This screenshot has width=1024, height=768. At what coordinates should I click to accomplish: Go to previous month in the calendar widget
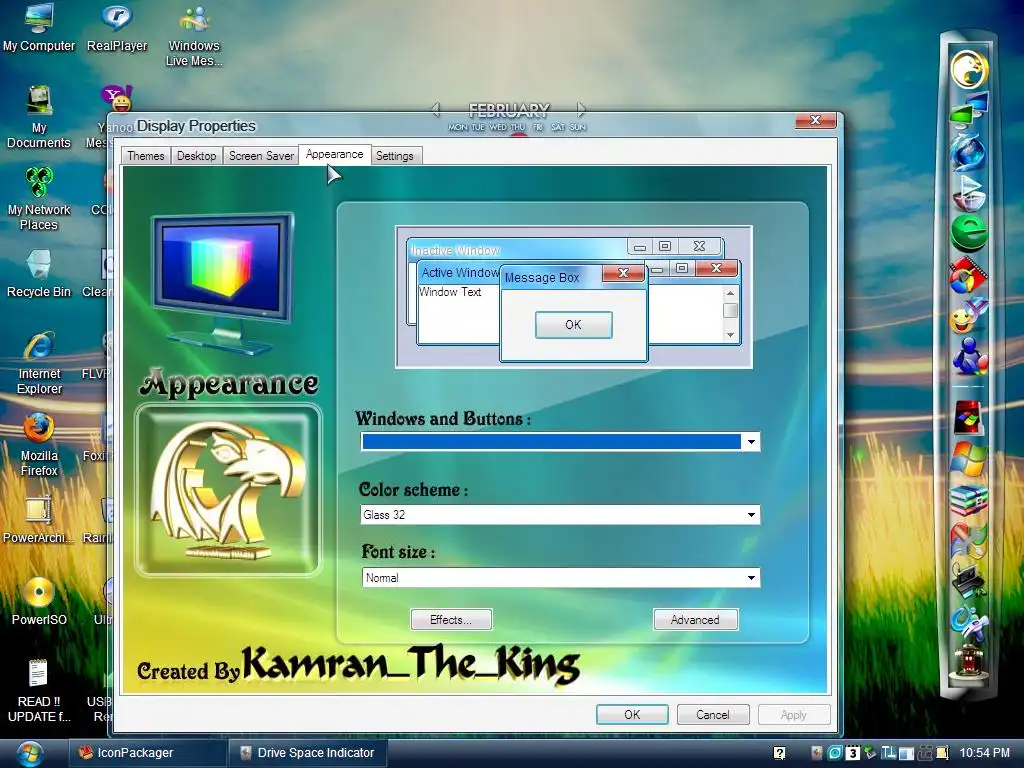point(436,109)
